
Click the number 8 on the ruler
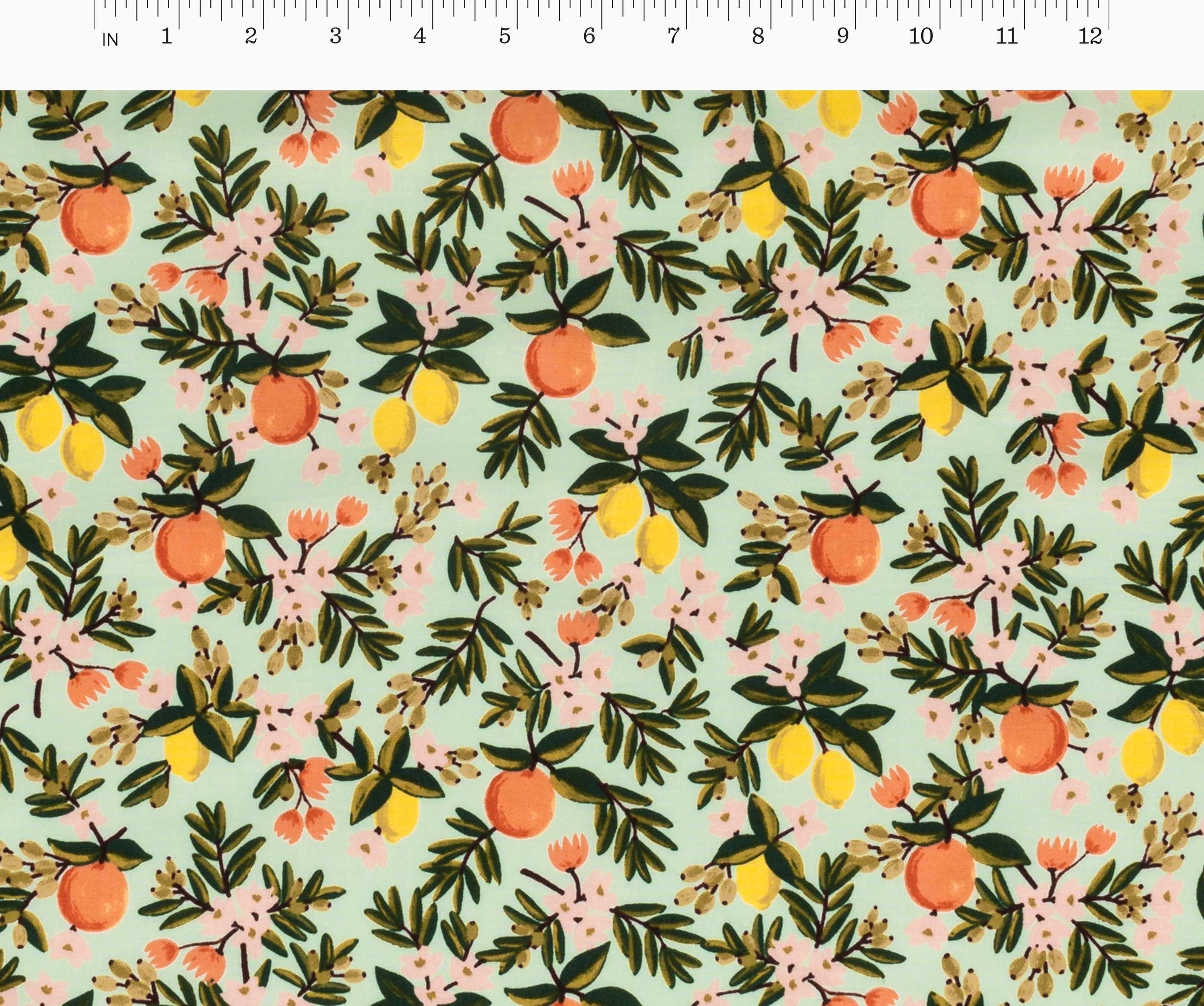[x=758, y=36]
